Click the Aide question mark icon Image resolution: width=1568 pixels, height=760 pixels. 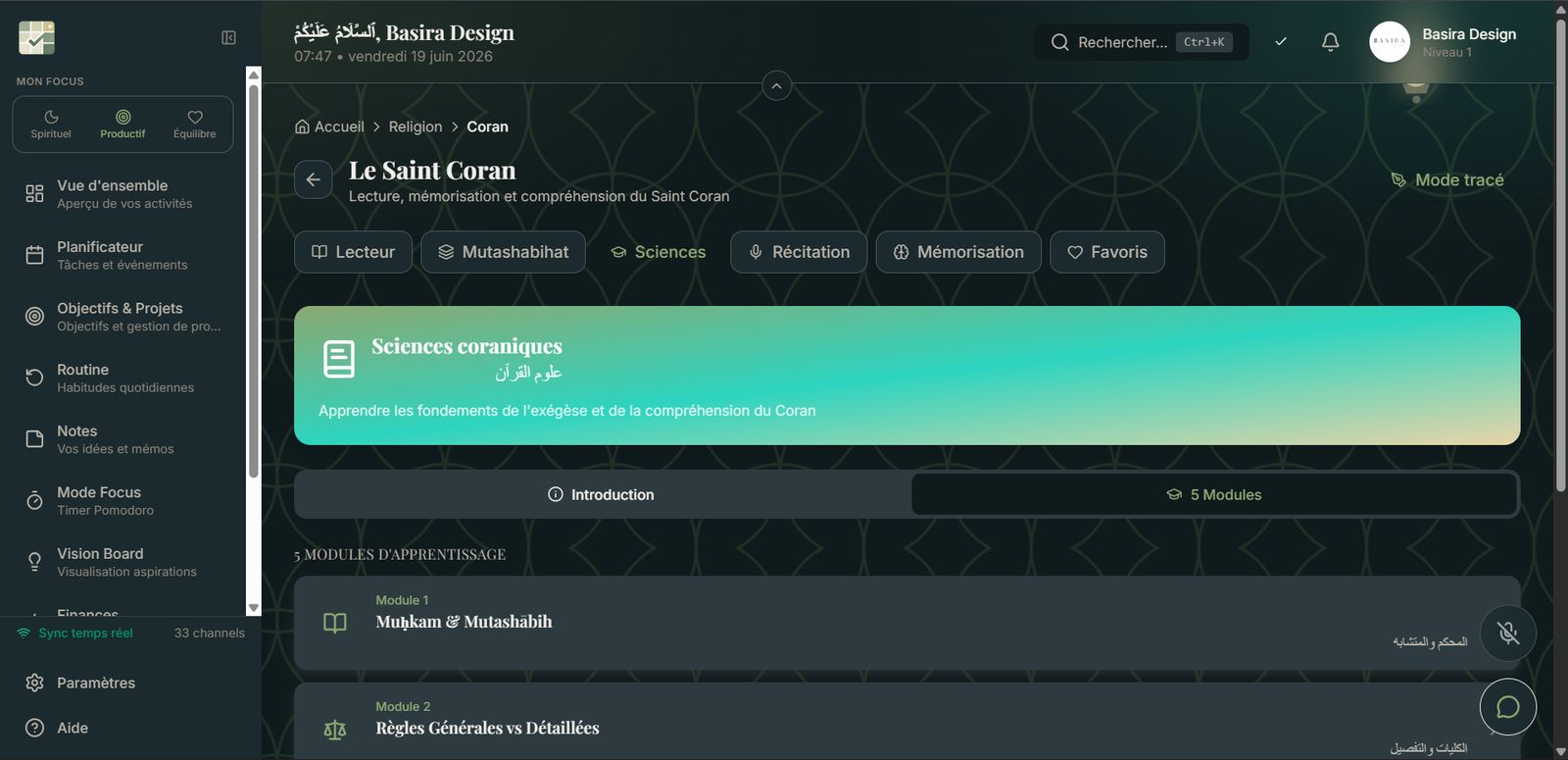coord(34,728)
